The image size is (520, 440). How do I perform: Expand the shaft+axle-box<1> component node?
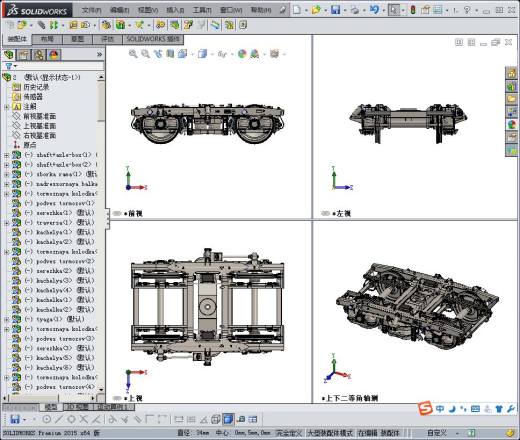pos(7,155)
